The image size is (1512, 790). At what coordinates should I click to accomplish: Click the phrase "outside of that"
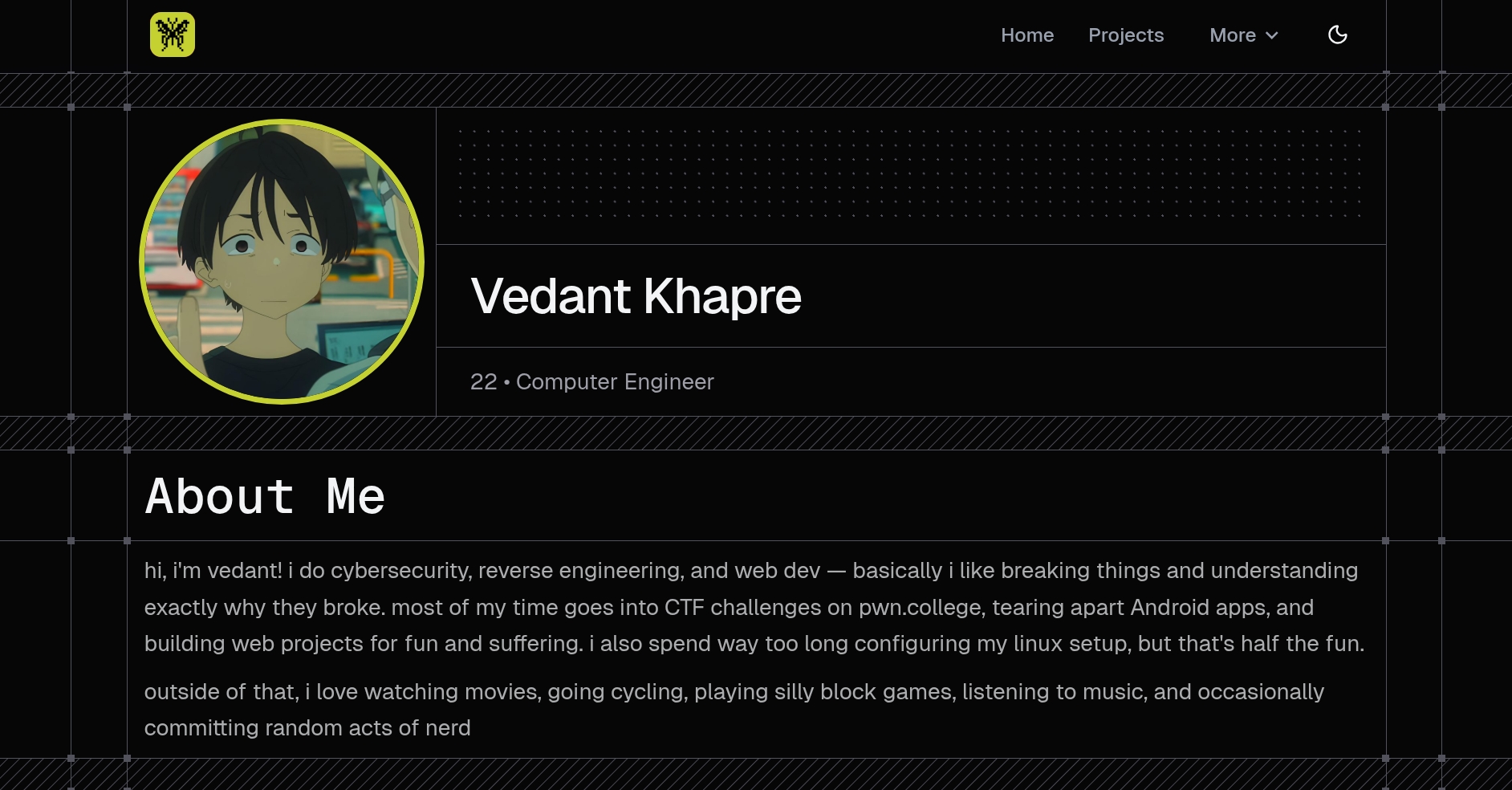(x=219, y=692)
